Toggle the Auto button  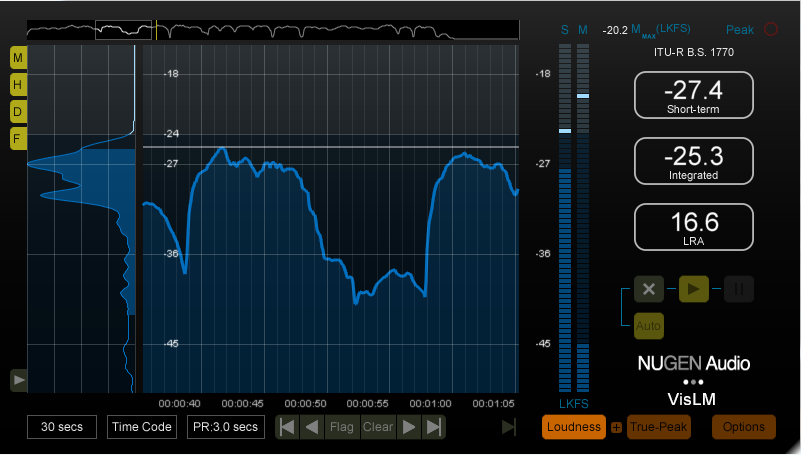649,326
